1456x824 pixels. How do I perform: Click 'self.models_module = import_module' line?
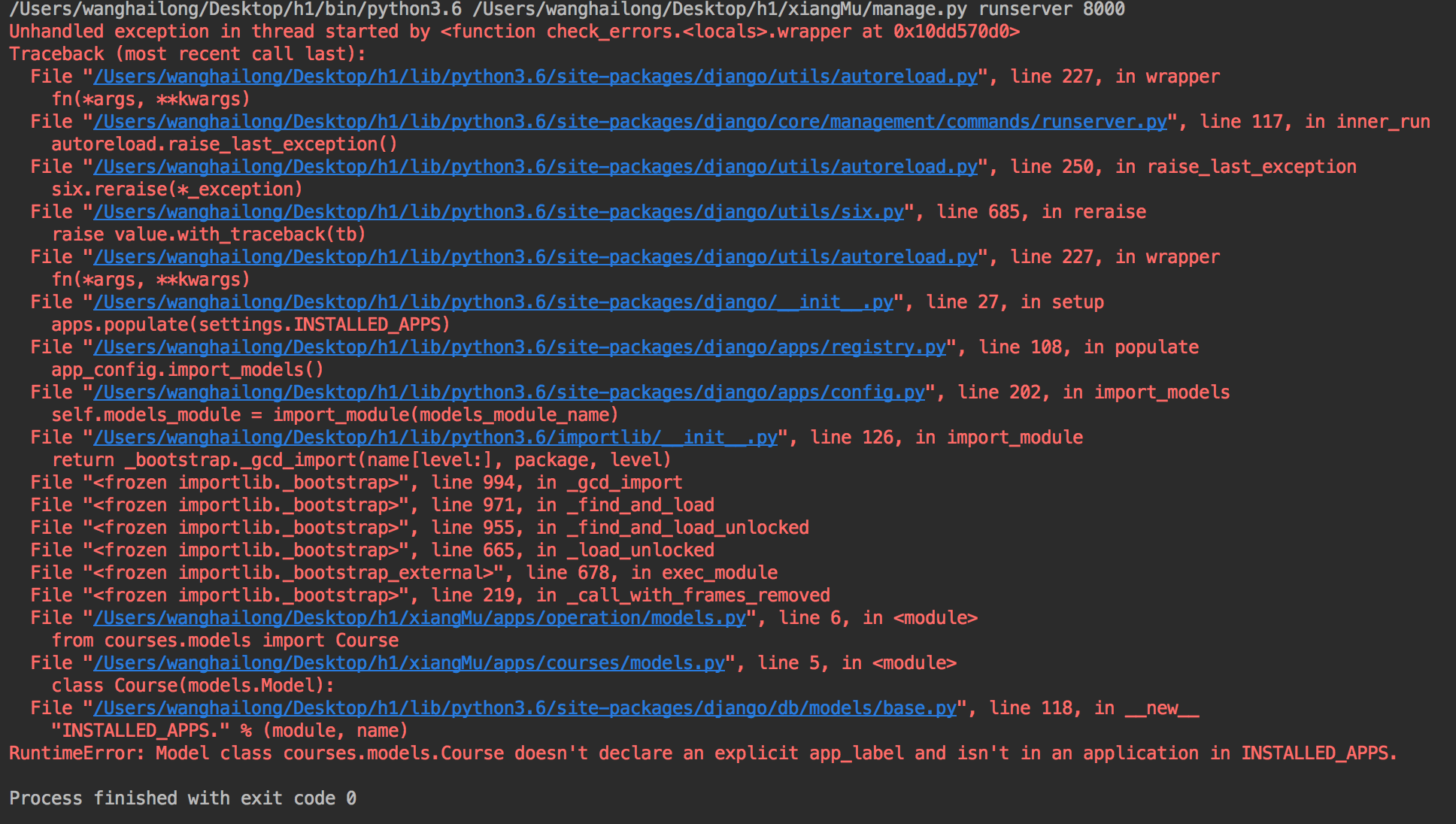[335, 415]
